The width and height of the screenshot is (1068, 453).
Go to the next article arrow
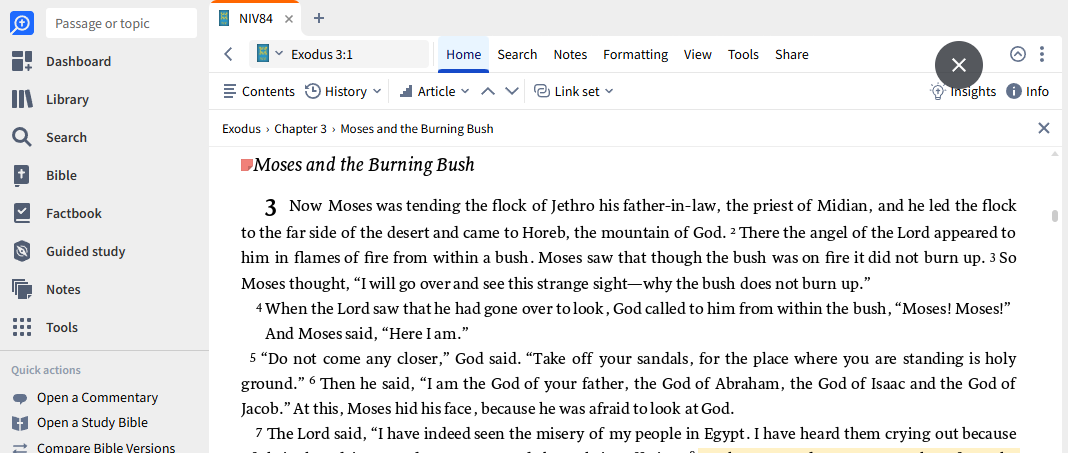(x=512, y=91)
